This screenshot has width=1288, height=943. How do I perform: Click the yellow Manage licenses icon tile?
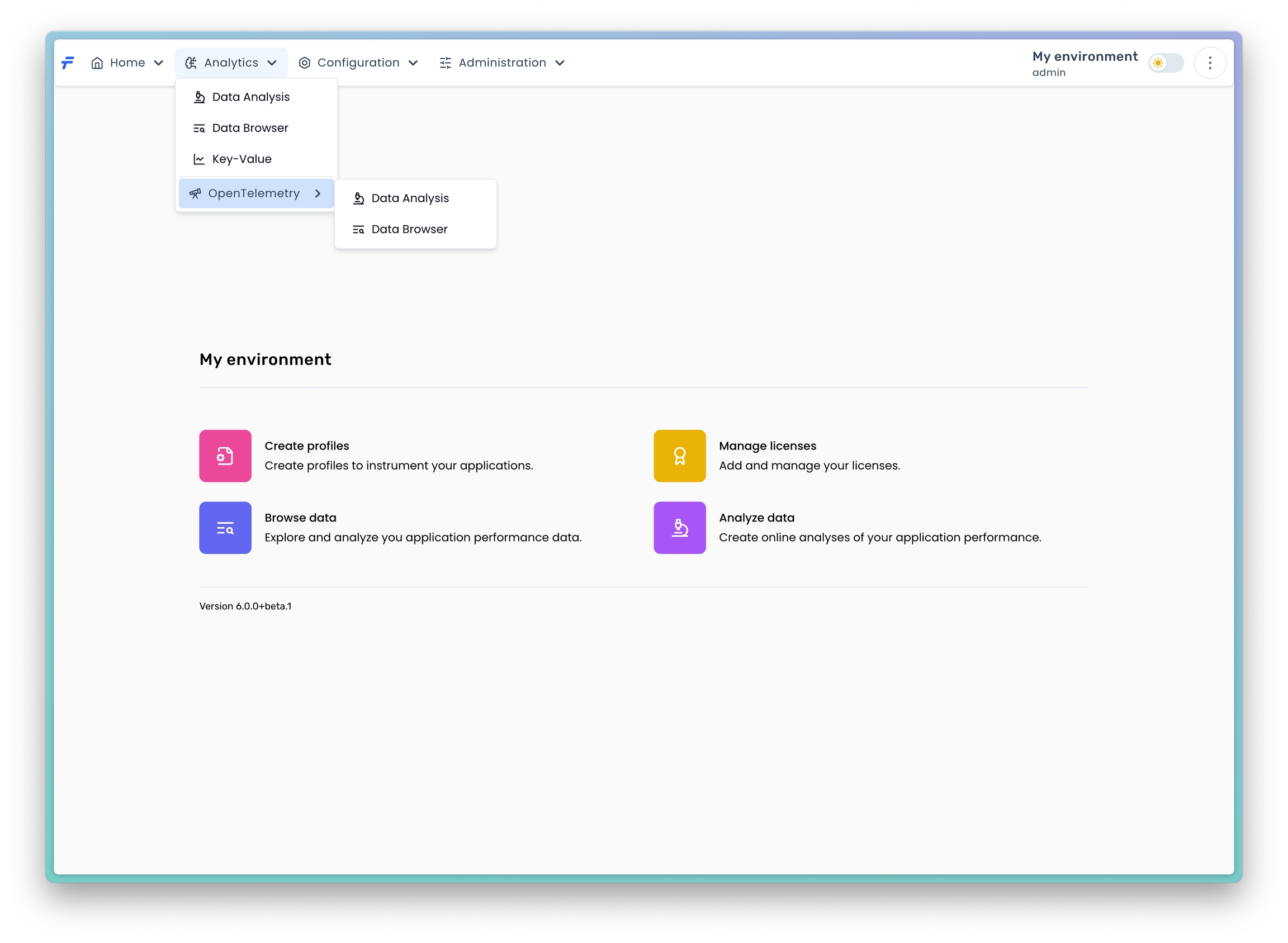(679, 456)
